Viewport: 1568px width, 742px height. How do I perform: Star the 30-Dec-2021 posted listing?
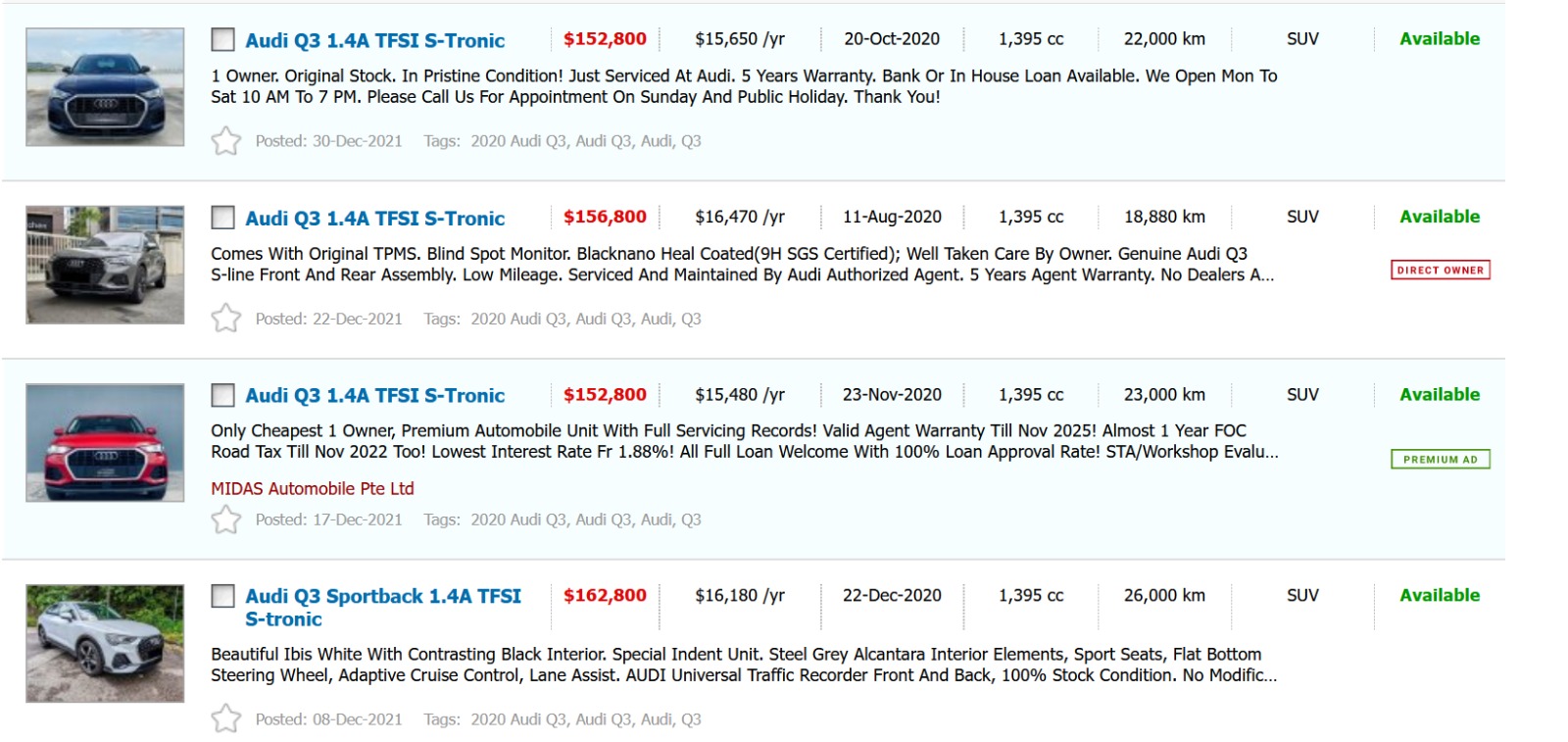(225, 141)
